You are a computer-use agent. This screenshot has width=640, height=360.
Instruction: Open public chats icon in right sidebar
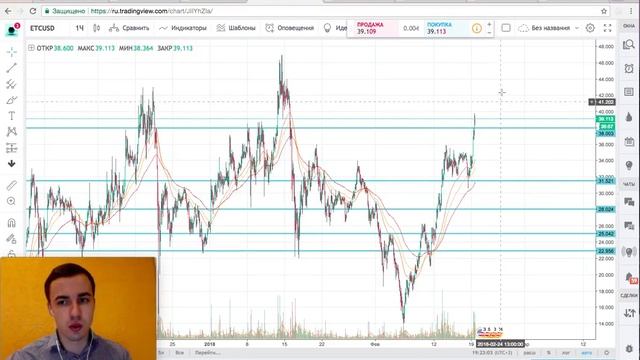(629, 202)
